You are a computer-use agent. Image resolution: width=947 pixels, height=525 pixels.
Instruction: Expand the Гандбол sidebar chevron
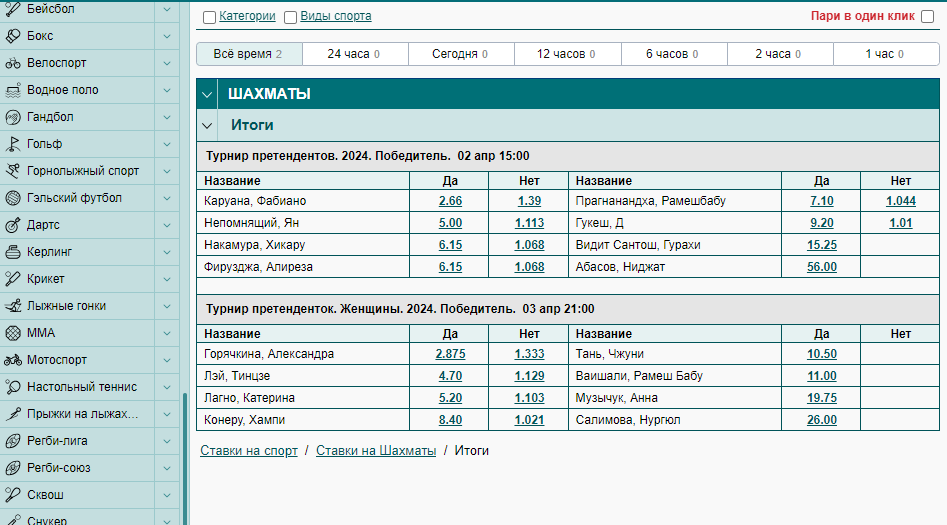(x=167, y=117)
